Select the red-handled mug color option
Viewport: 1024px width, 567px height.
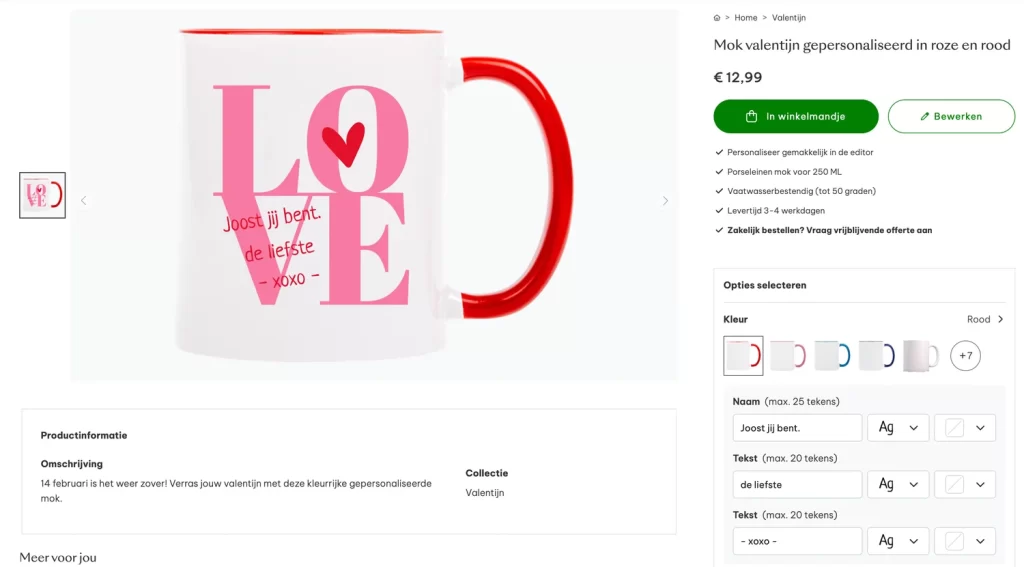coord(743,356)
